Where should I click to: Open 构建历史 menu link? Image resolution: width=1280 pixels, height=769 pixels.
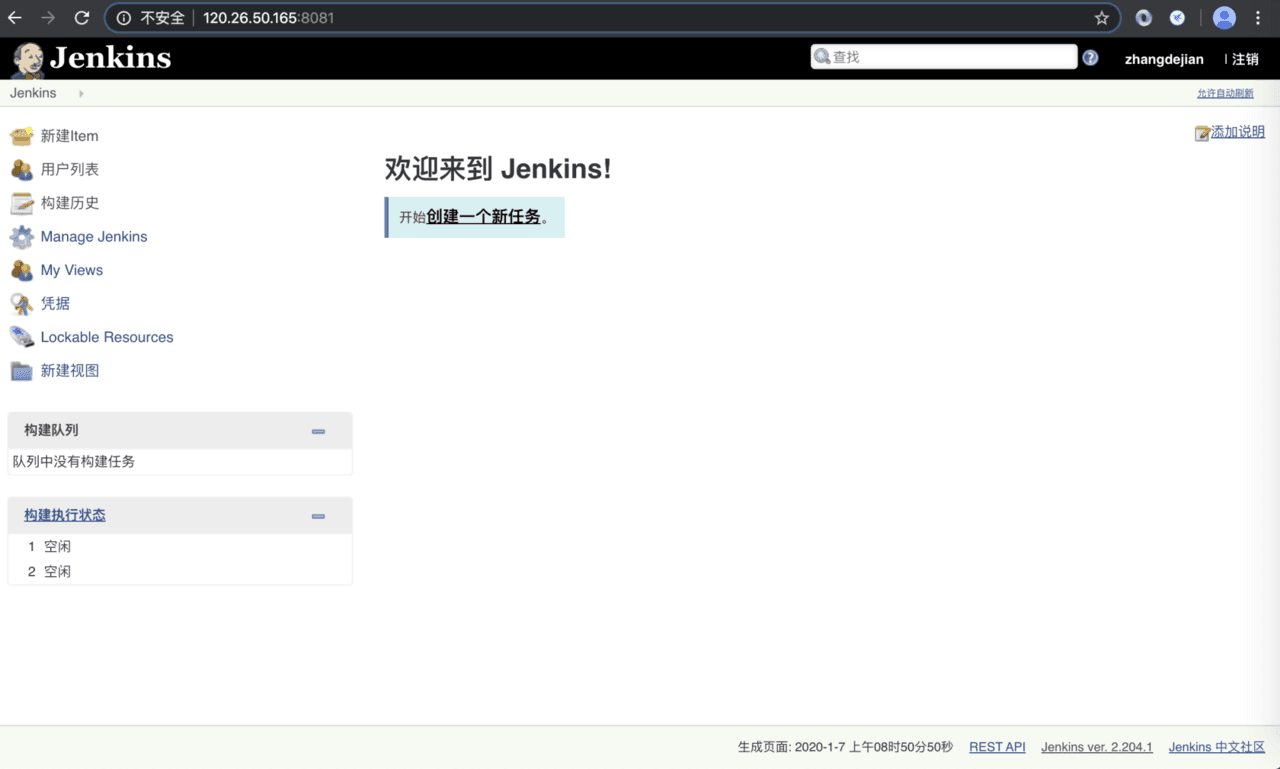coord(70,203)
